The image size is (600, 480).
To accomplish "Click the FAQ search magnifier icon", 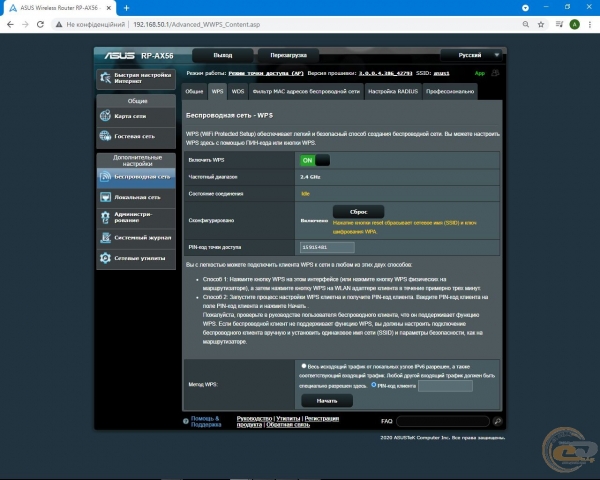I will (x=497, y=421).
